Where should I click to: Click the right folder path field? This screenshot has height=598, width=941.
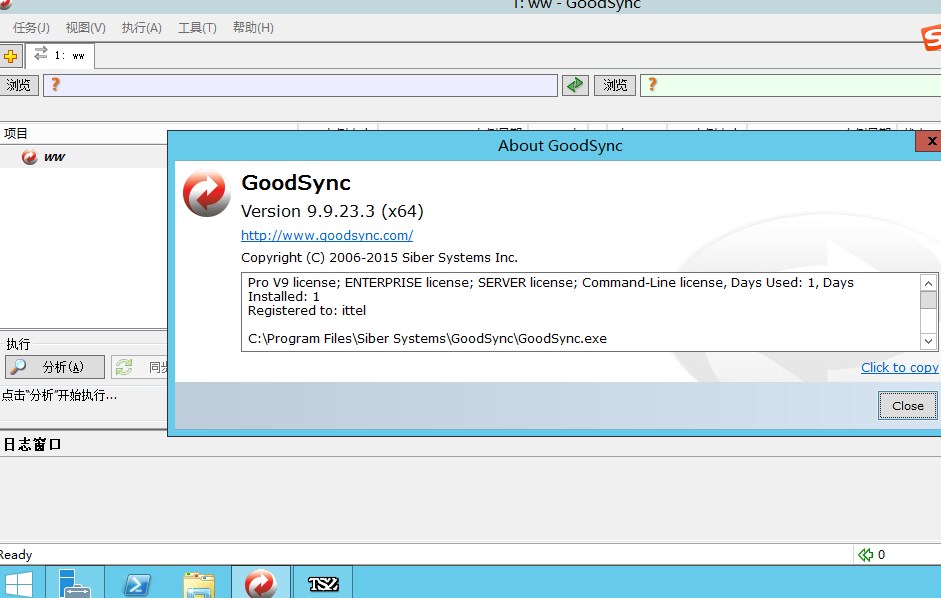tap(790, 85)
